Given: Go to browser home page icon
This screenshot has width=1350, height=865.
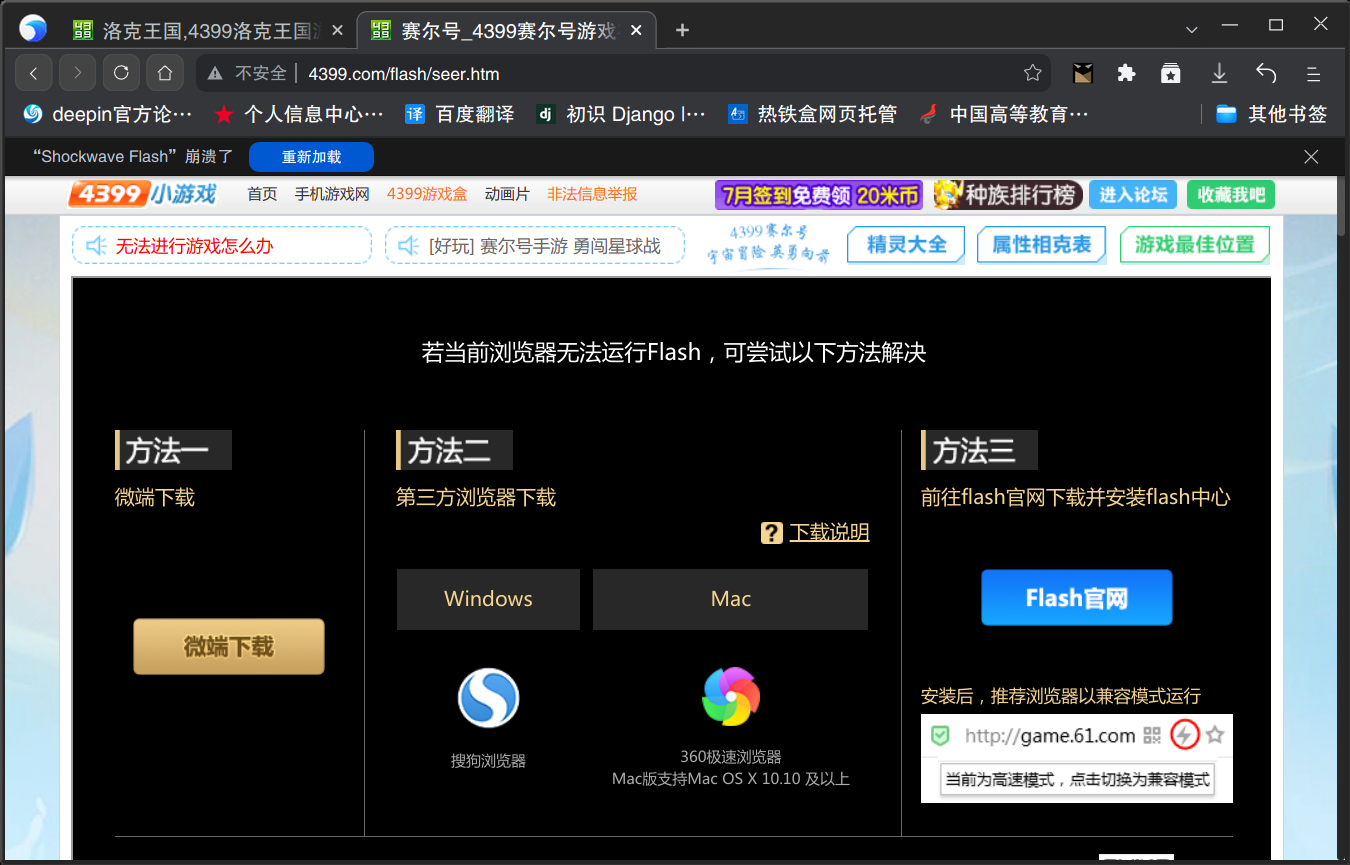Looking at the screenshot, I should [165, 73].
